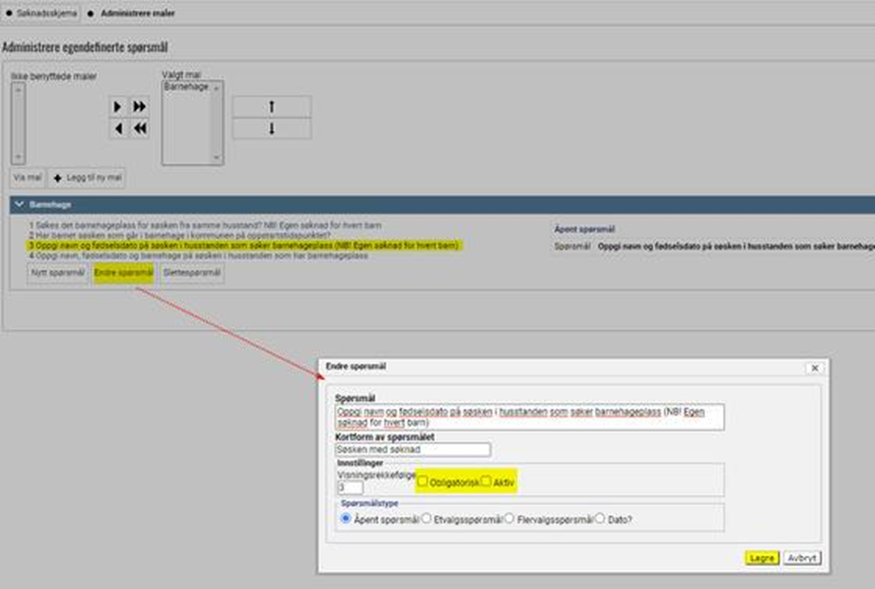Click the double left arrow move-all button
875x589 pixels.
pos(140,128)
